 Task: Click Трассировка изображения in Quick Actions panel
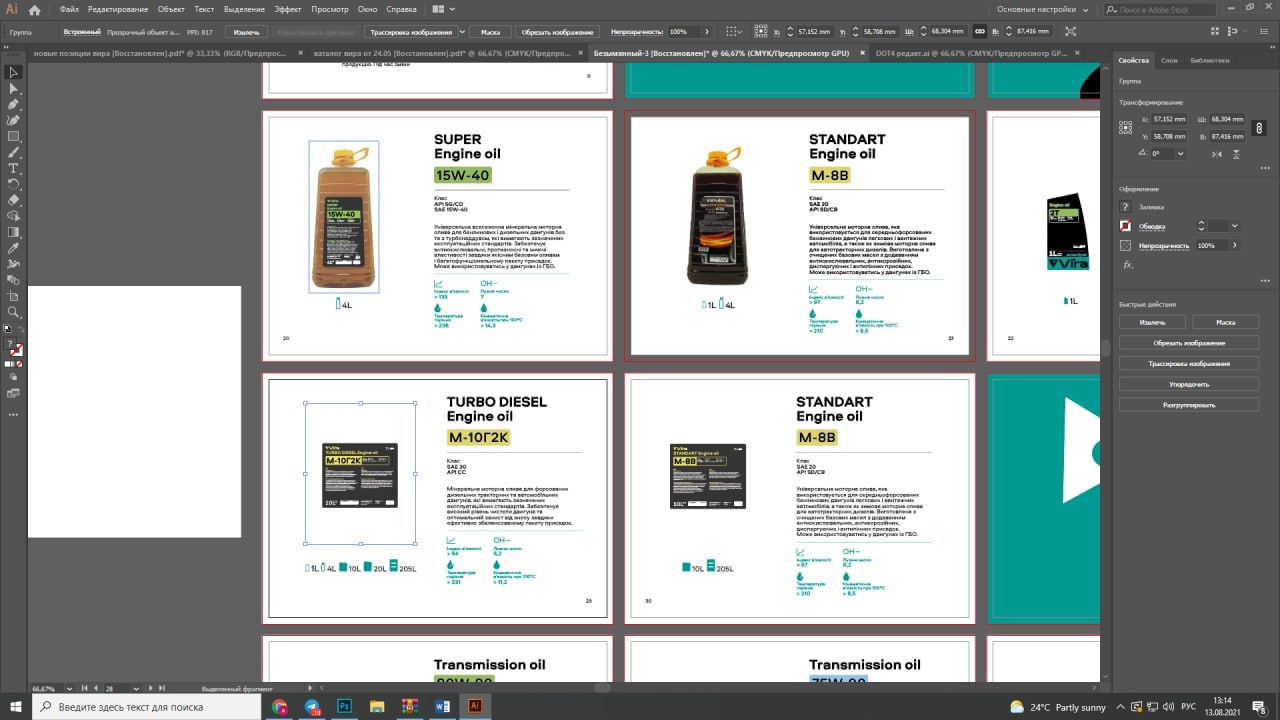pyautogui.click(x=1189, y=364)
